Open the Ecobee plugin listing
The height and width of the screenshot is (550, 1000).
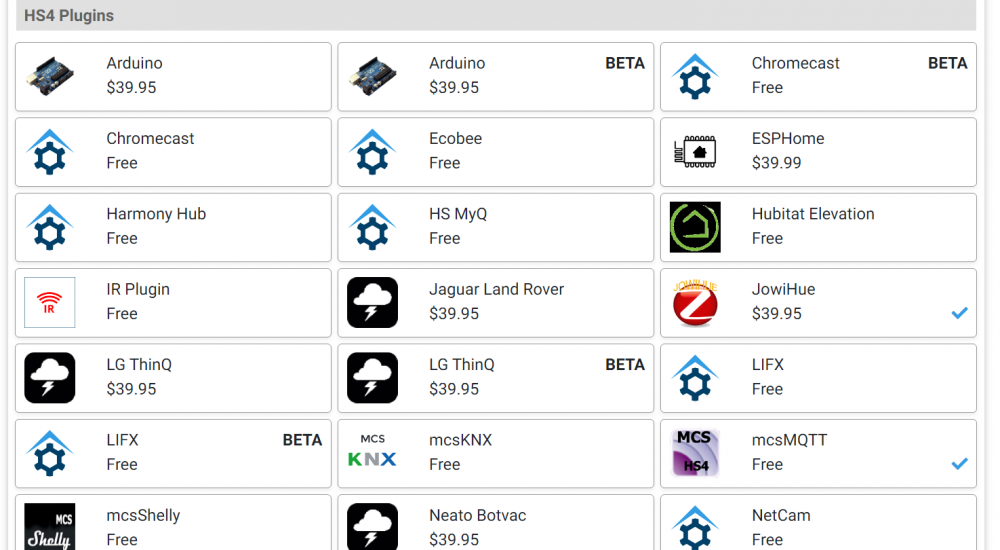495,152
